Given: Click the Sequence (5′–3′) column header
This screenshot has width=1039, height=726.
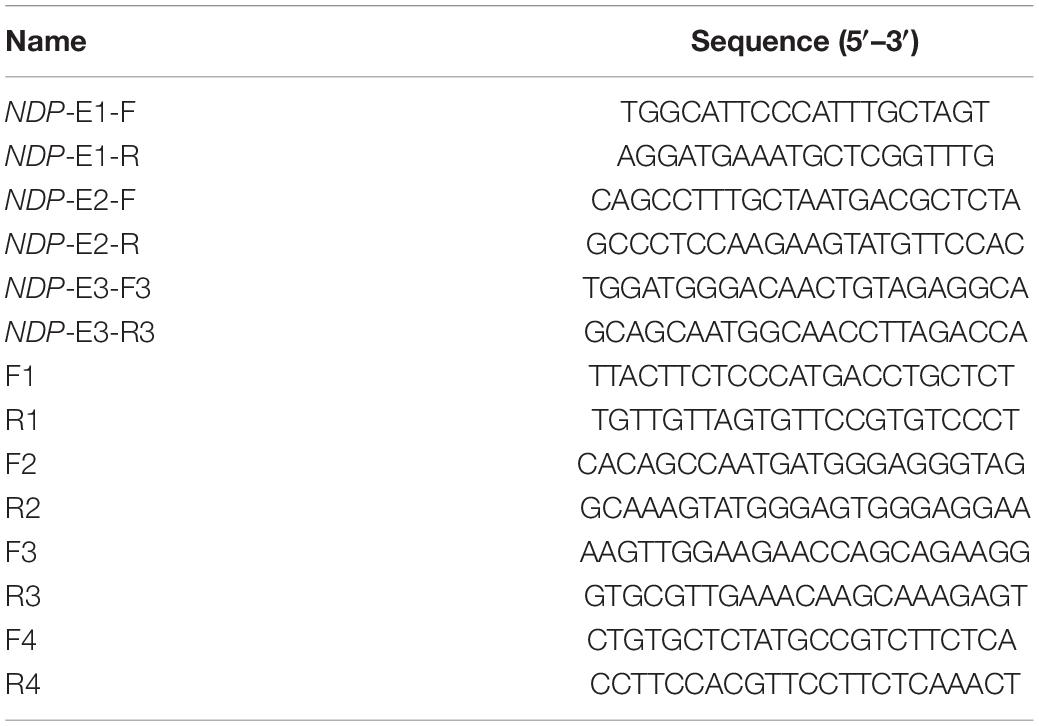Looking at the screenshot, I should pyautogui.click(x=804, y=42).
